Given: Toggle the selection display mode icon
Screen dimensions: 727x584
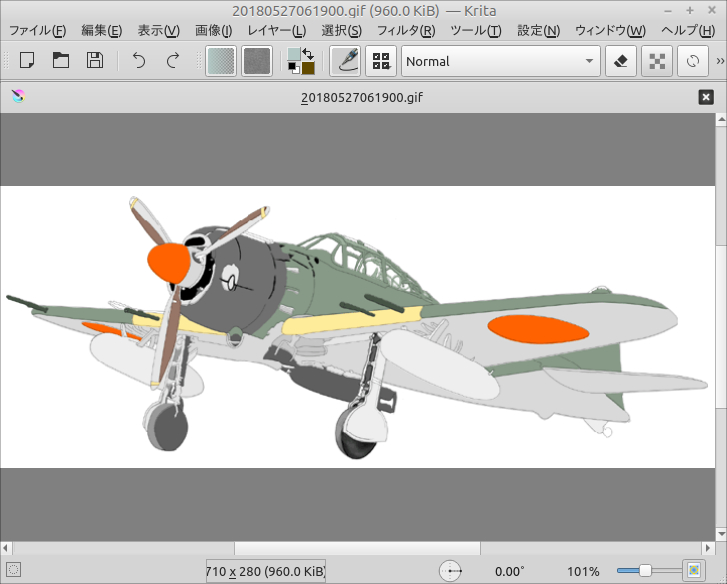Looking at the screenshot, I should click(x=13, y=570).
